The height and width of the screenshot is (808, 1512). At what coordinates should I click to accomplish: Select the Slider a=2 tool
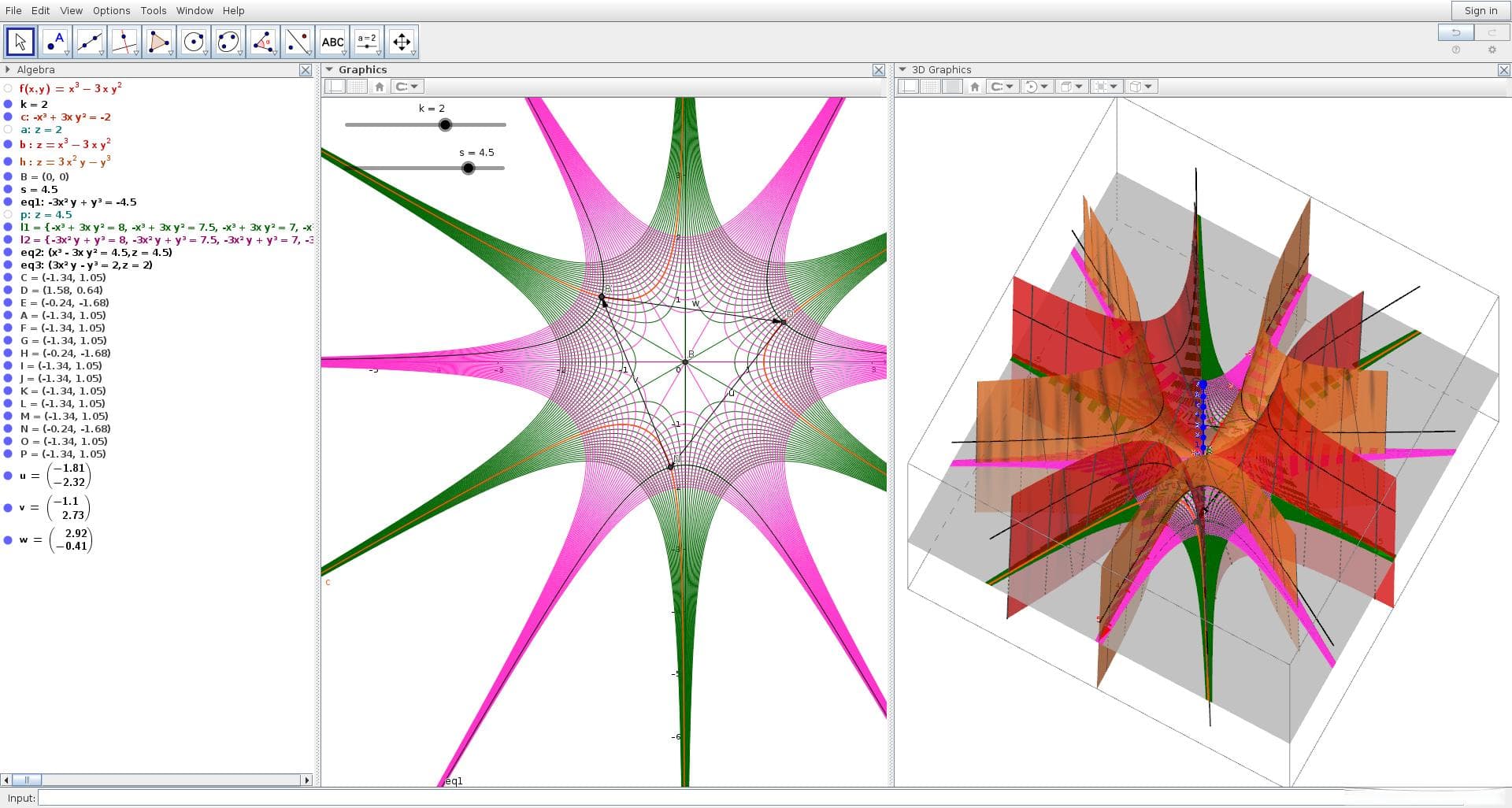point(367,42)
